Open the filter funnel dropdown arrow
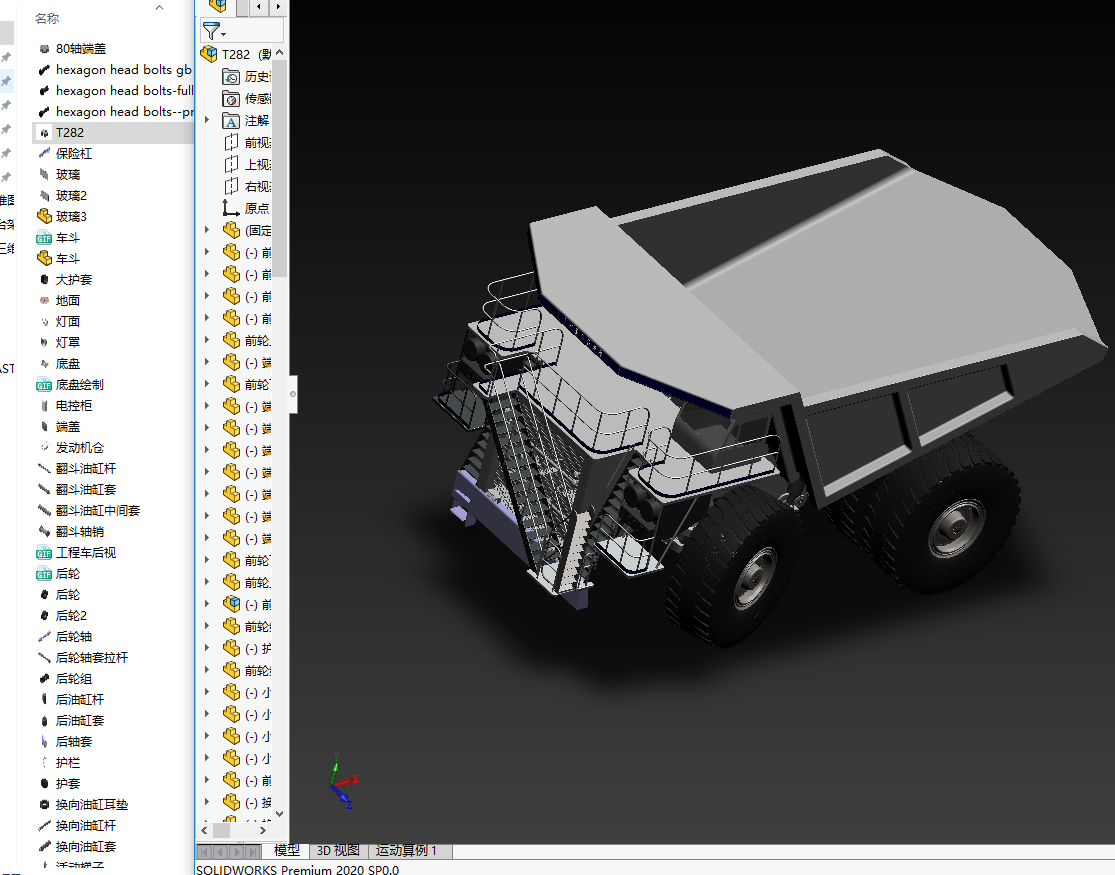The image size is (1115, 875). point(223,34)
